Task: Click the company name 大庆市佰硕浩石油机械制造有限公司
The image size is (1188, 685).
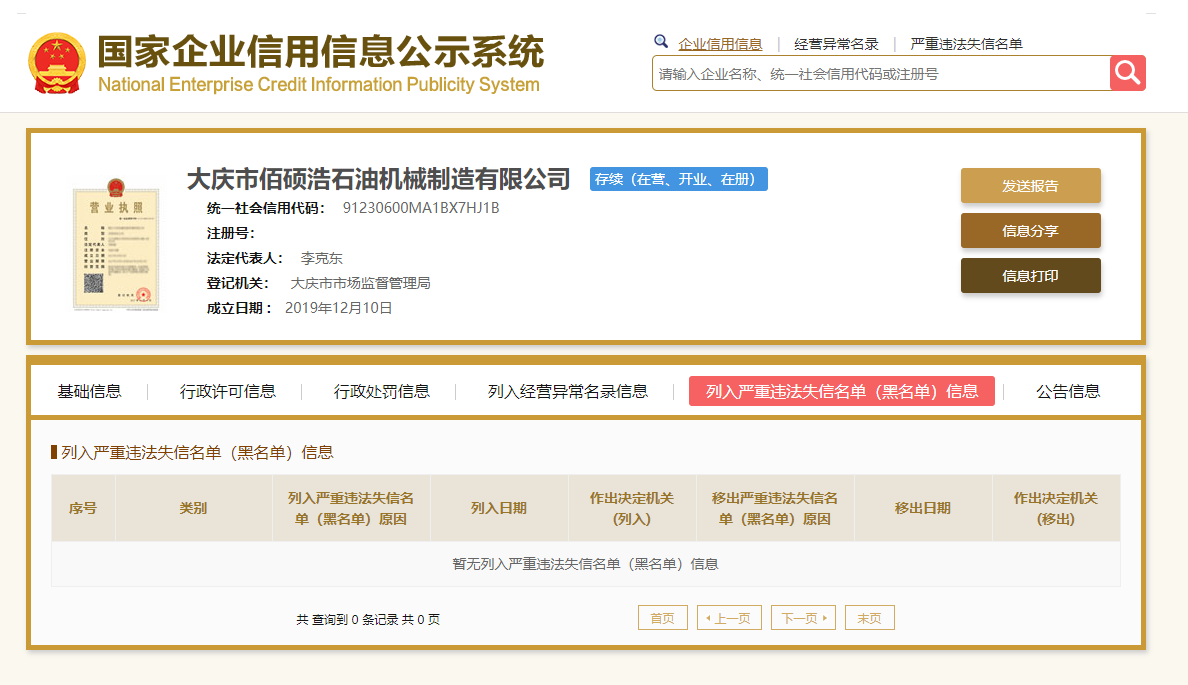Action: (378, 179)
